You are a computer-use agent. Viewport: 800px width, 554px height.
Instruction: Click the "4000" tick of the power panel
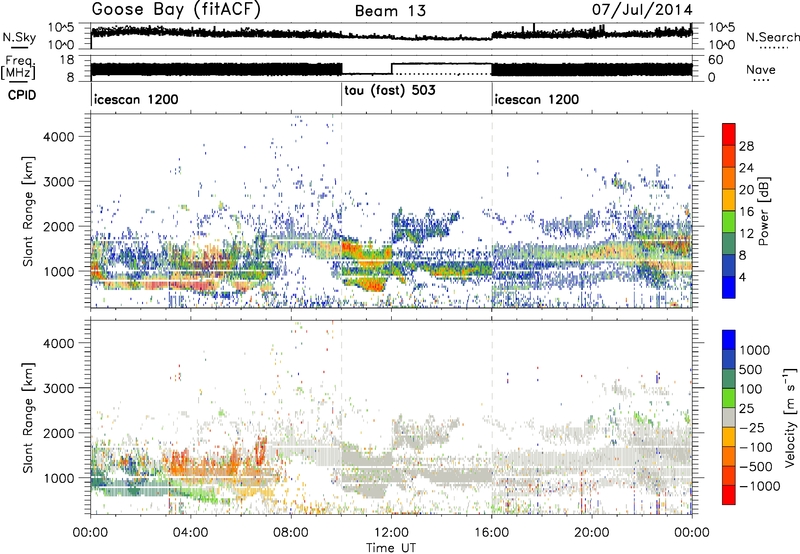pos(59,137)
